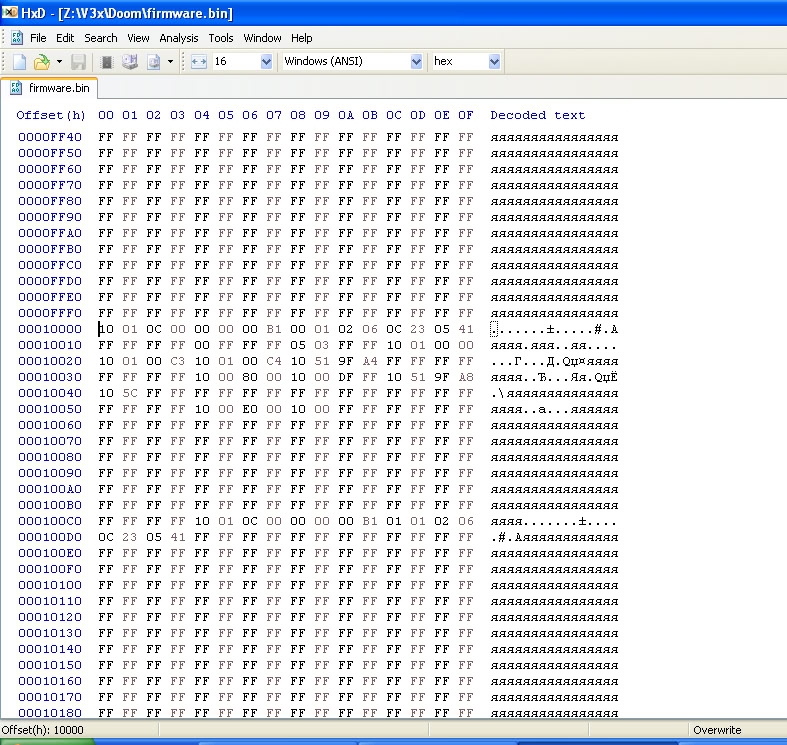Select offset label 00010020
Screen dimensions: 787x745
(50, 361)
